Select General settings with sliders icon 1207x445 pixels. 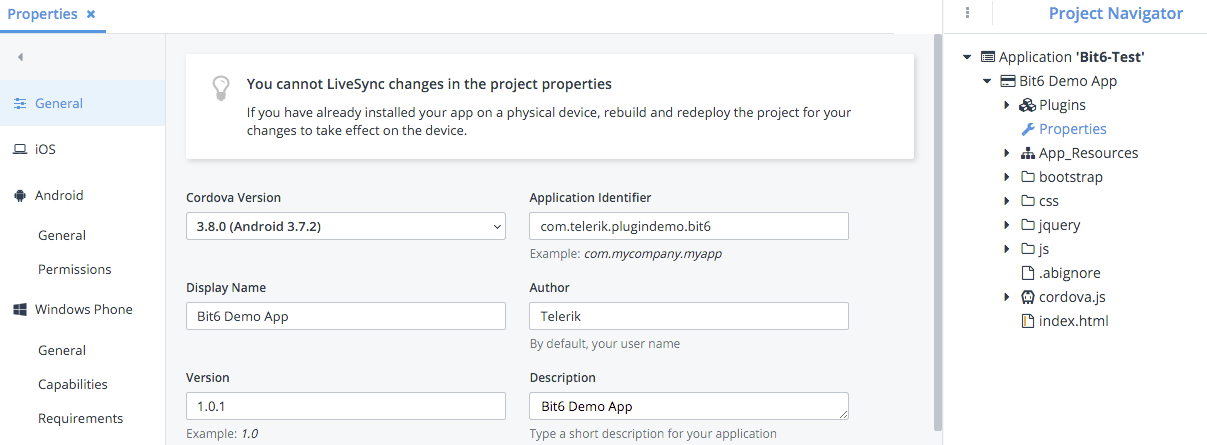point(82,103)
